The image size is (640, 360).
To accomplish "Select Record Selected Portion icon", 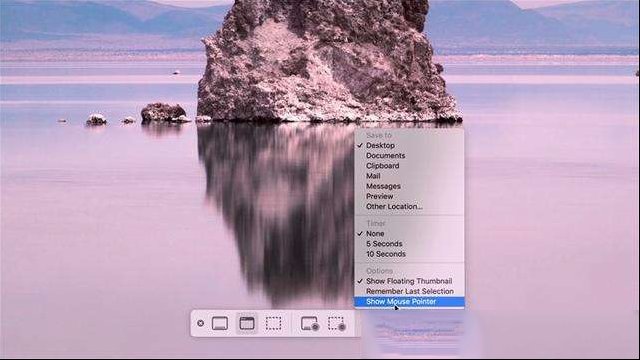I will pyautogui.click(x=337, y=324).
